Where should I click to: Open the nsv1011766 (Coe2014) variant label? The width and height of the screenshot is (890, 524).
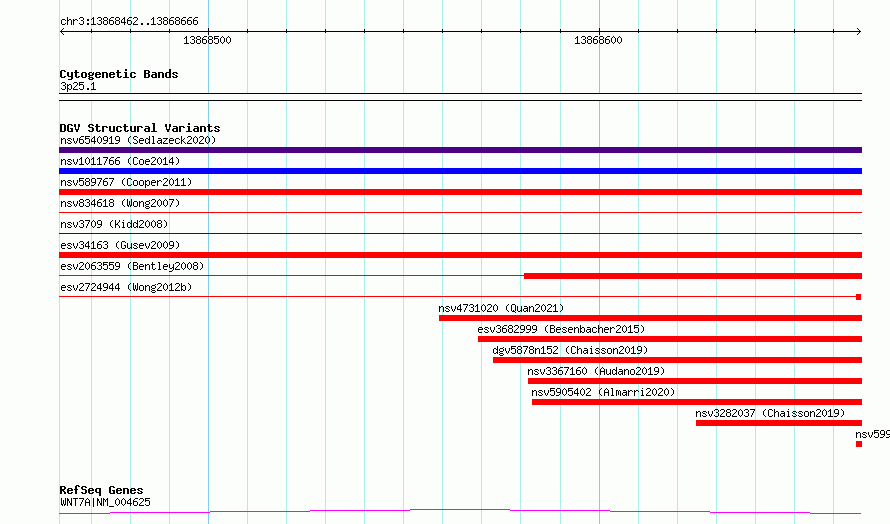point(120,161)
